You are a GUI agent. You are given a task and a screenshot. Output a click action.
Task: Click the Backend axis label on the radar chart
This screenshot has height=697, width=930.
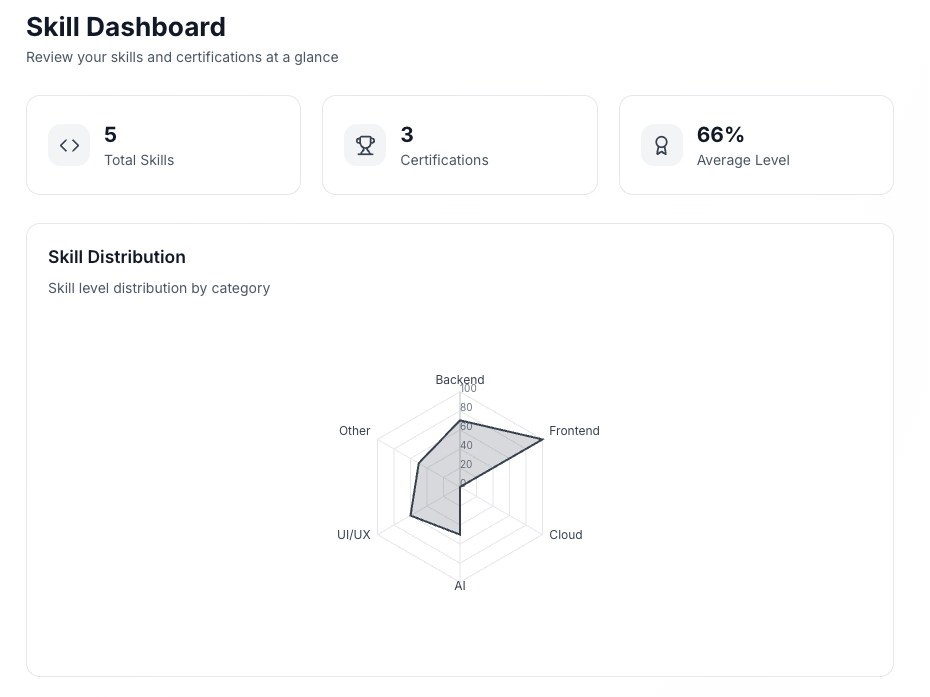[459, 380]
